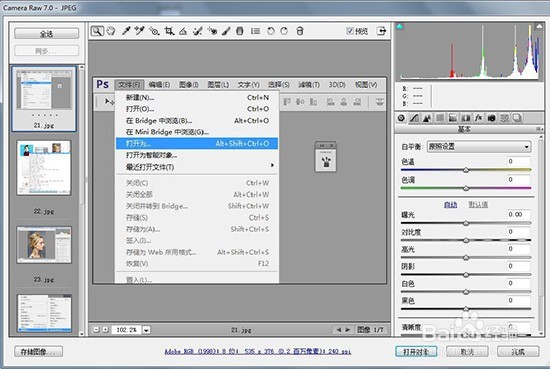
Task: Open the HSL / Grayscale panel tab
Action: pos(440,118)
